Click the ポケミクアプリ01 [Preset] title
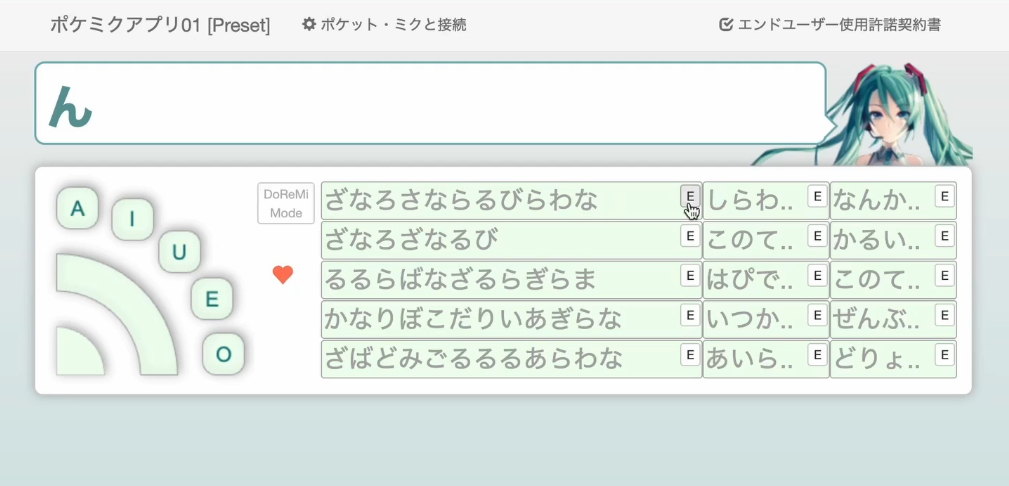Image resolution: width=1009 pixels, height=486 pixels. pyautogui.click(x=160, y=25)
